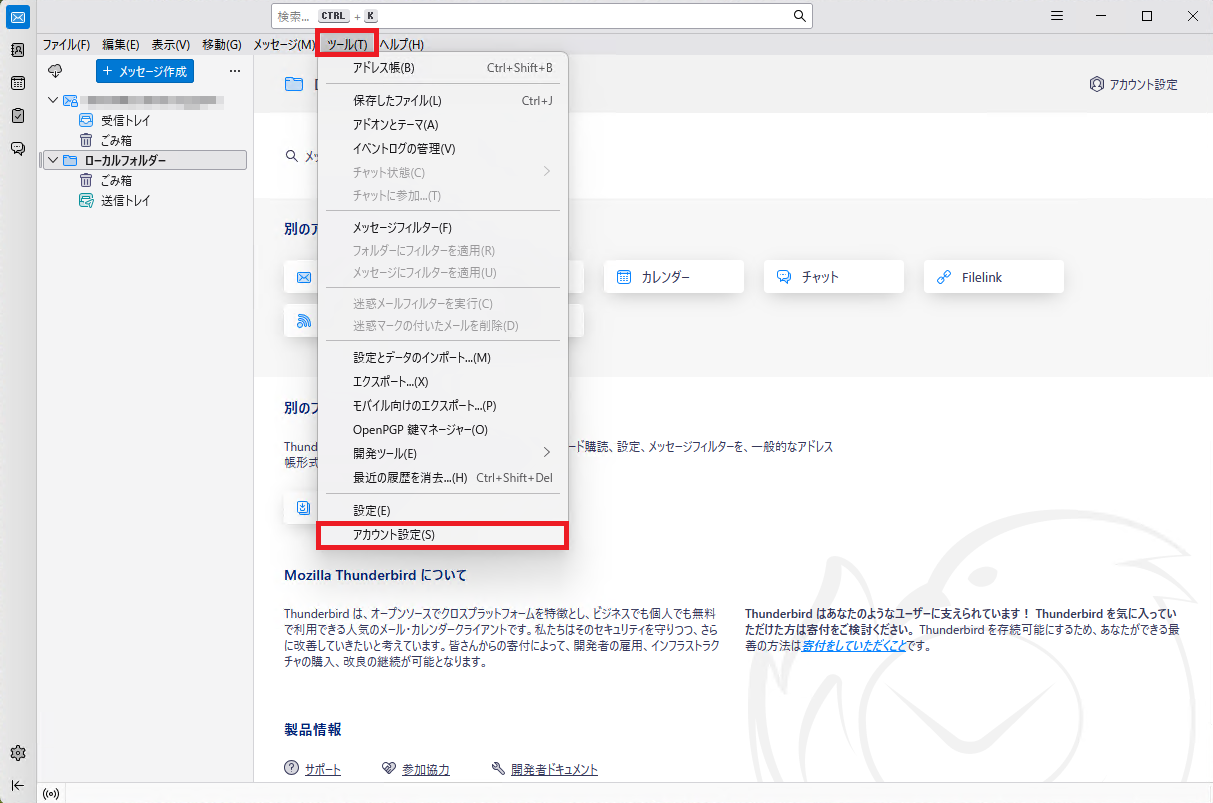Choose イベントログの管理(V) menu entry
This screenshot has width=1213, height=803.
(443, 149)
